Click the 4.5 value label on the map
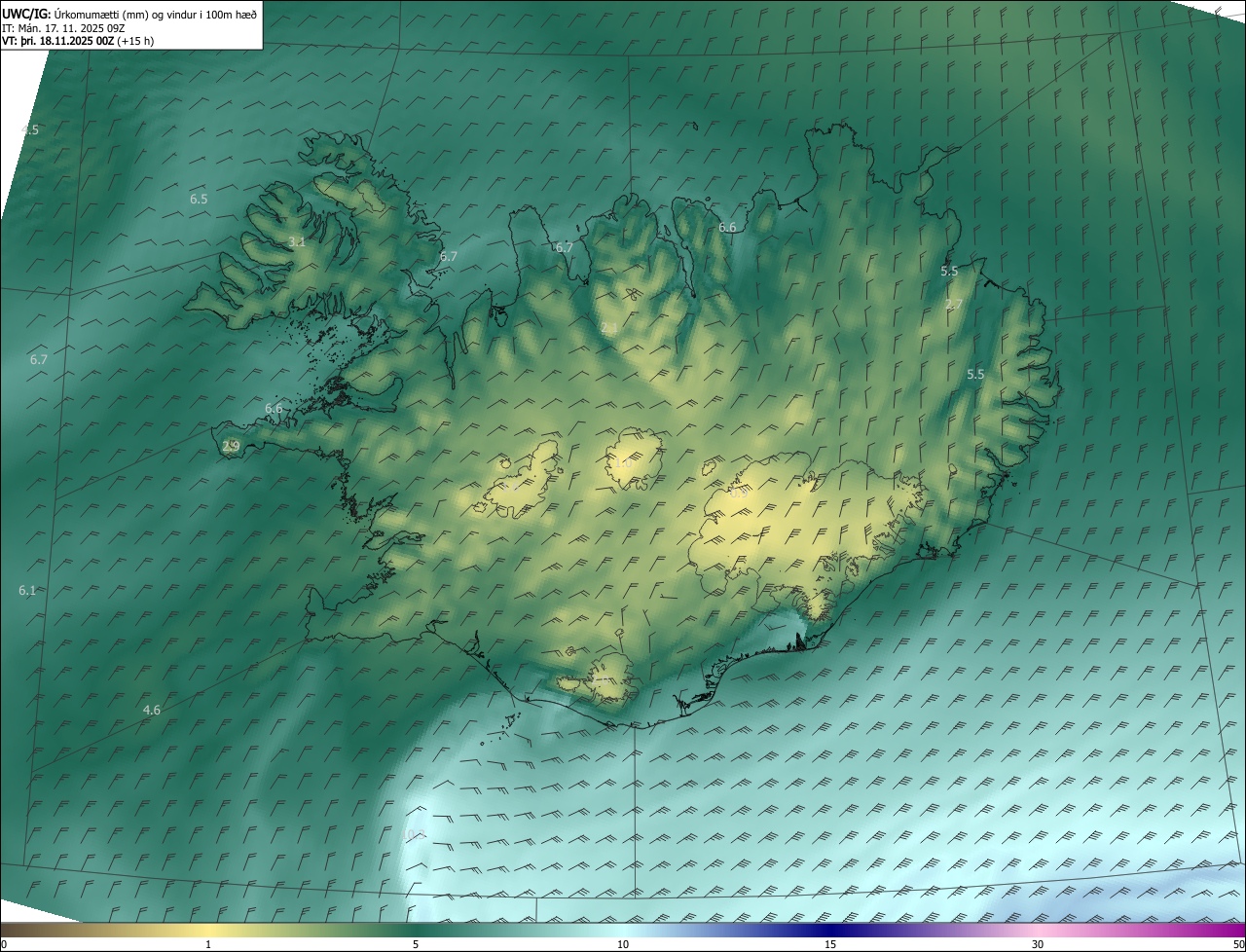 30,129
